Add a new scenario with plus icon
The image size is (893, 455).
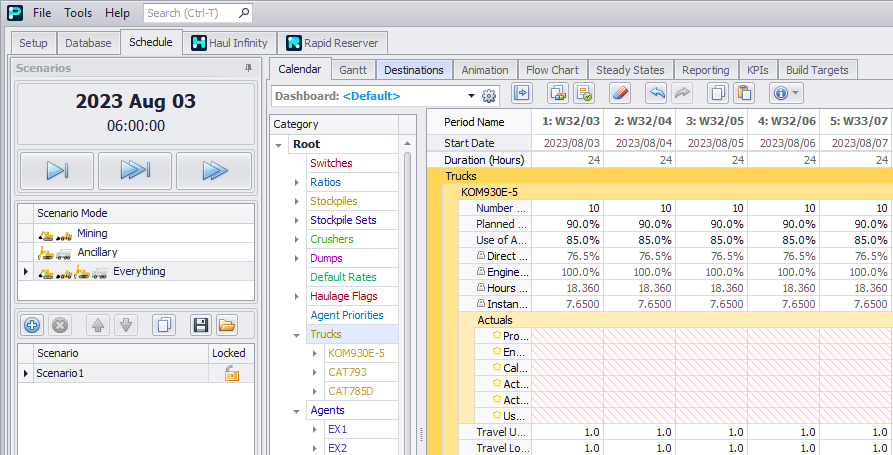pyautogui.click(x=32, y=325)
